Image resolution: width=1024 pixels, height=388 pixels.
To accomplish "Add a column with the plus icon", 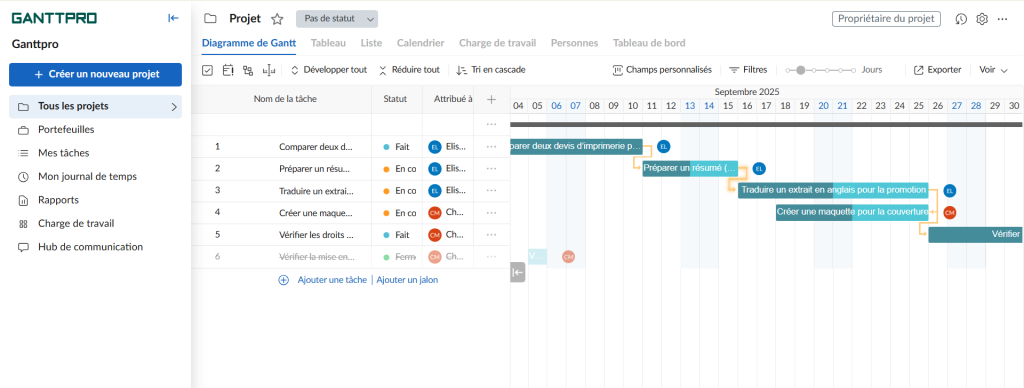I will pyautogui.click(x=492, y=99).
